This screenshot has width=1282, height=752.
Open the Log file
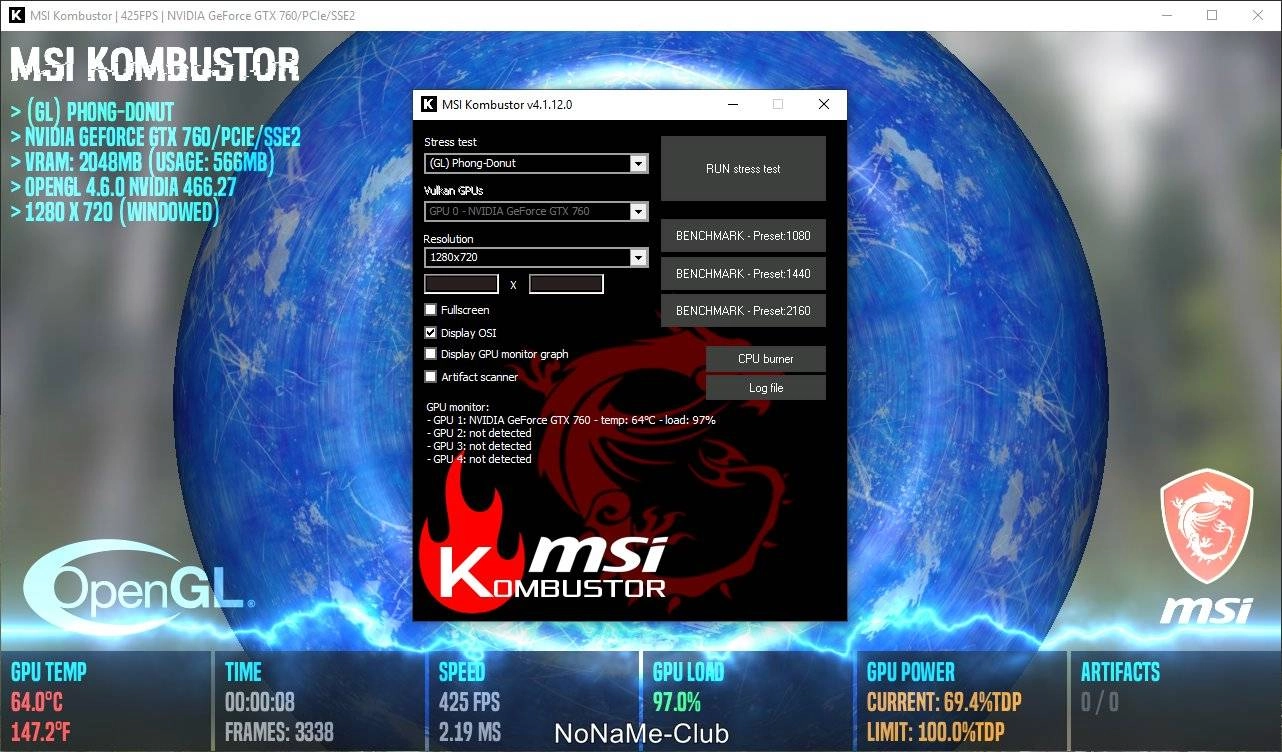766,388
